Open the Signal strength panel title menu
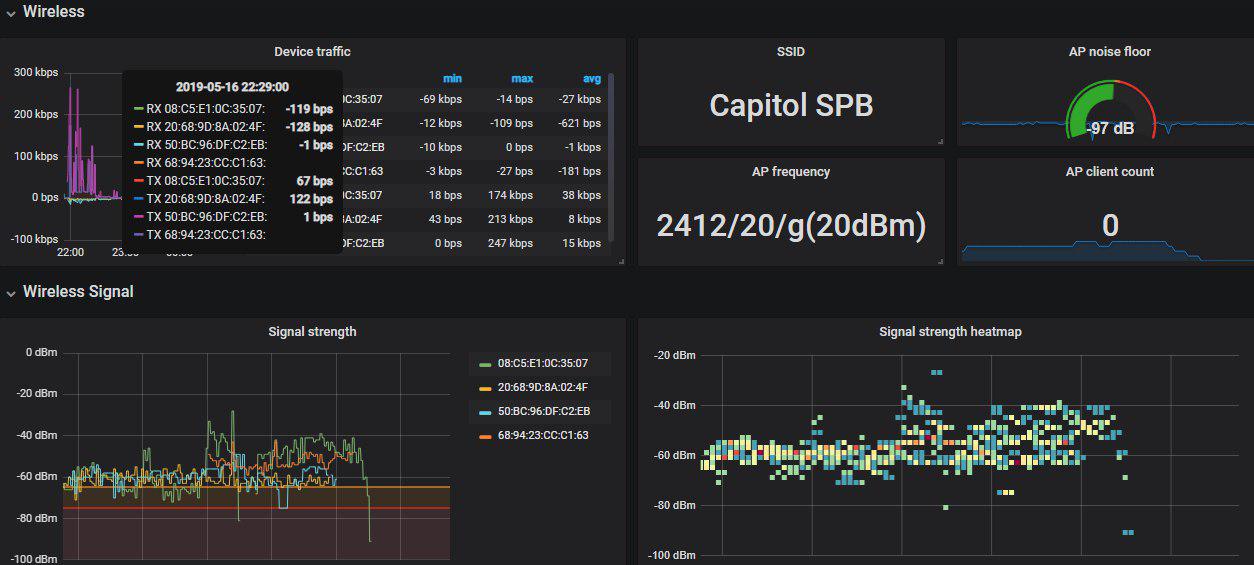 point(312,331)
